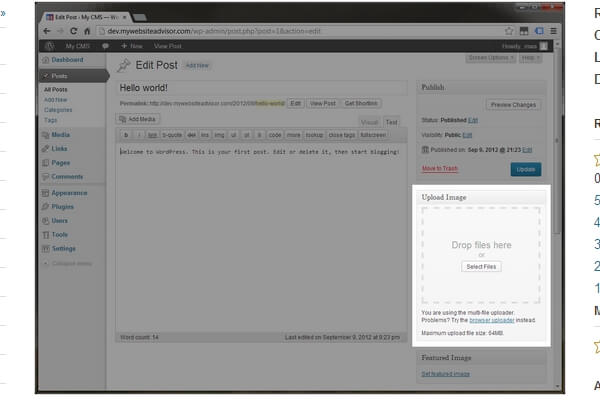Open the + New admin bar menu
Image resolution: width=600 pixels, height=400 pixels.
click(132, 46)
